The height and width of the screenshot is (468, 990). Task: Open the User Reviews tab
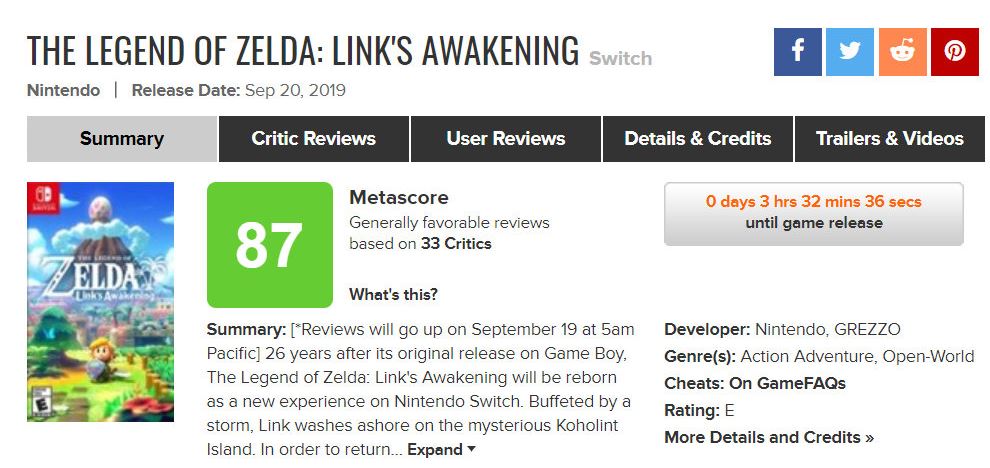click(505, 139)
